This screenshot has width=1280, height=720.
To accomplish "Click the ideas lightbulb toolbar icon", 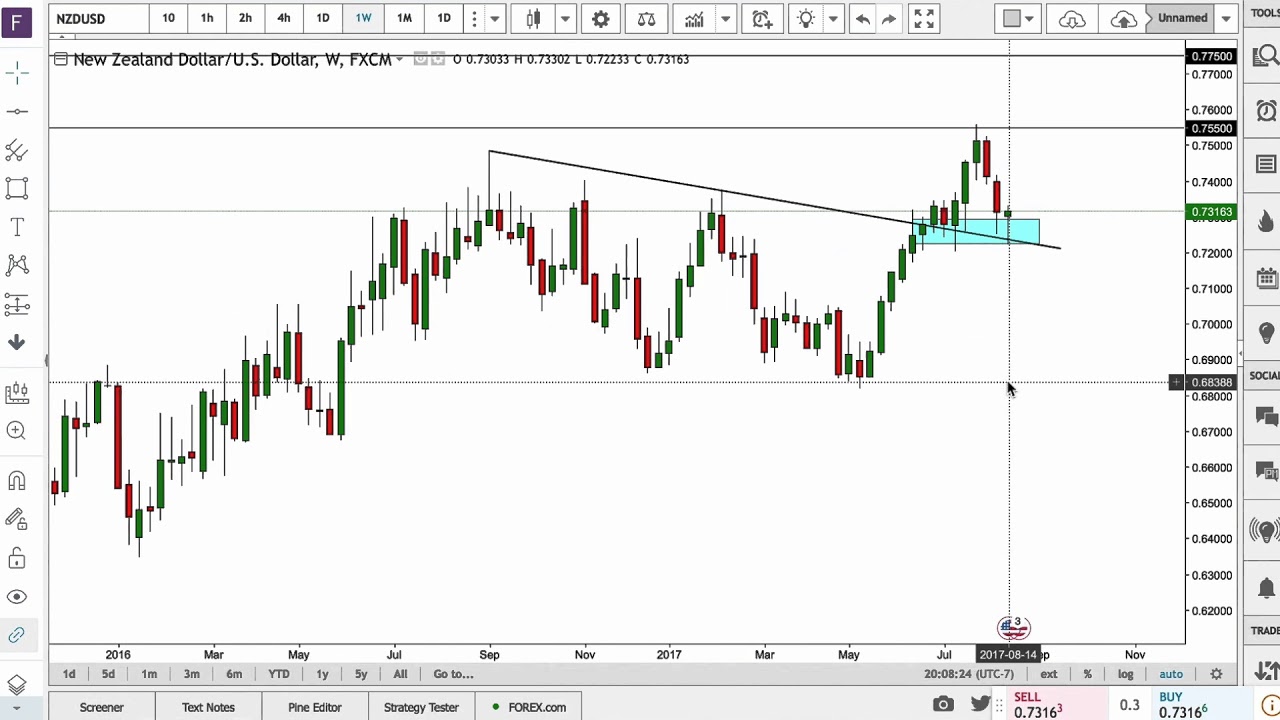I will [806, 18].
